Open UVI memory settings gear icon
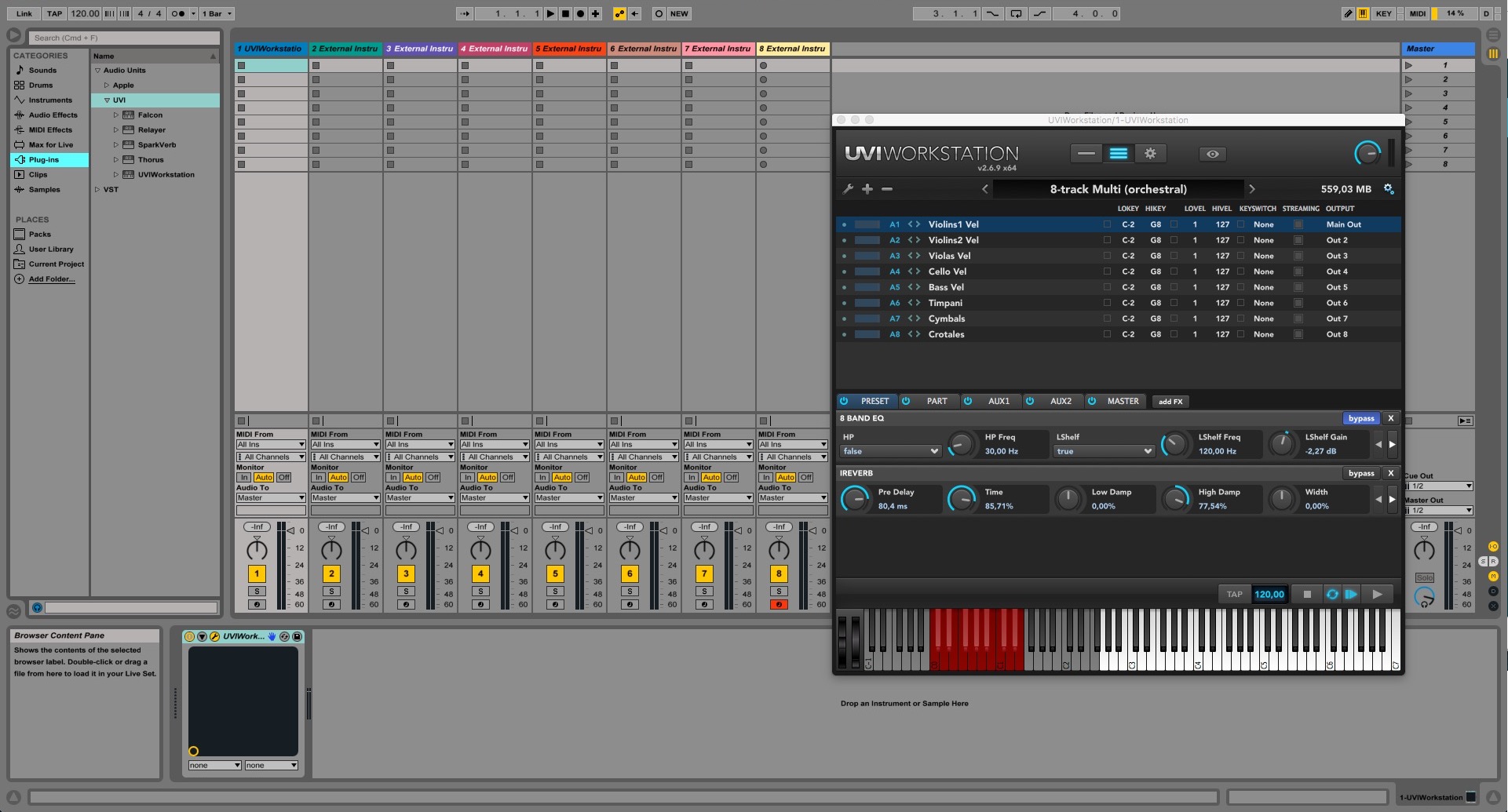The width and height of the screenshot is (1508, 812). (1389, 189)
